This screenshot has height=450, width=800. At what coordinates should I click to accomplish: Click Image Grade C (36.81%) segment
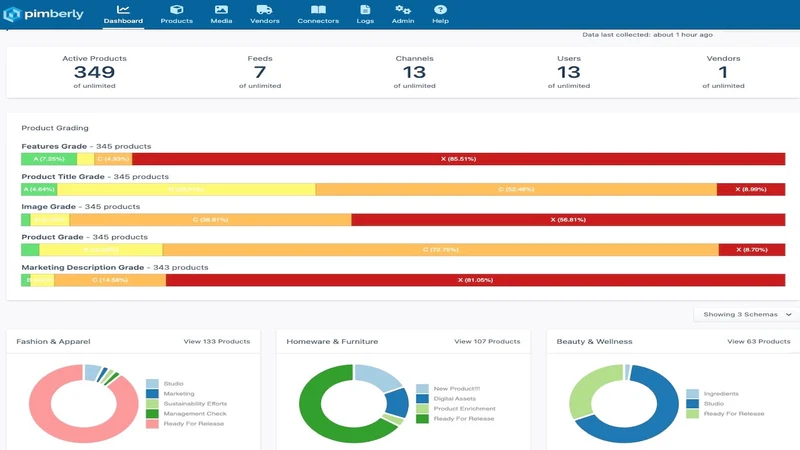[210, 219]
